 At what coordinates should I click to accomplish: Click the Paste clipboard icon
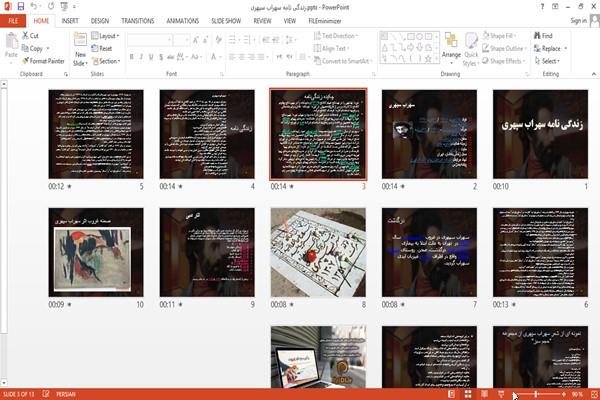(x=11, y=41)
